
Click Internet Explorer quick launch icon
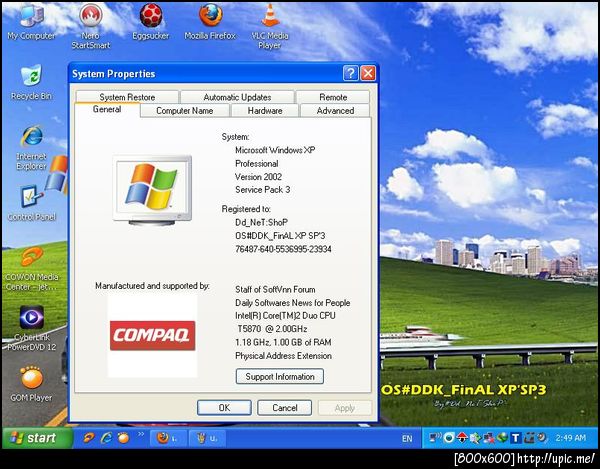(106, 438)
